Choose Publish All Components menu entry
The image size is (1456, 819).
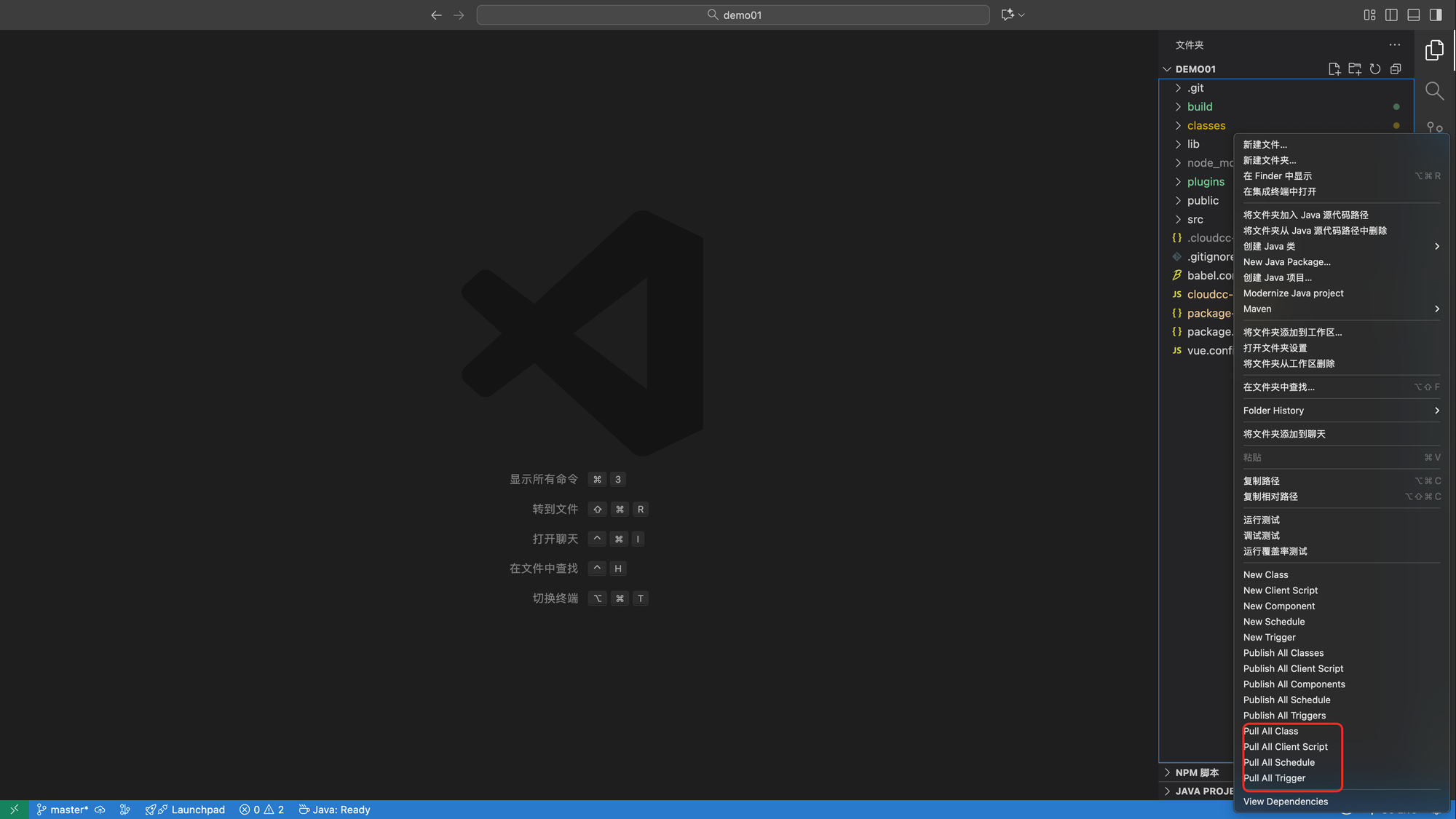click(x=1294, y=684)
